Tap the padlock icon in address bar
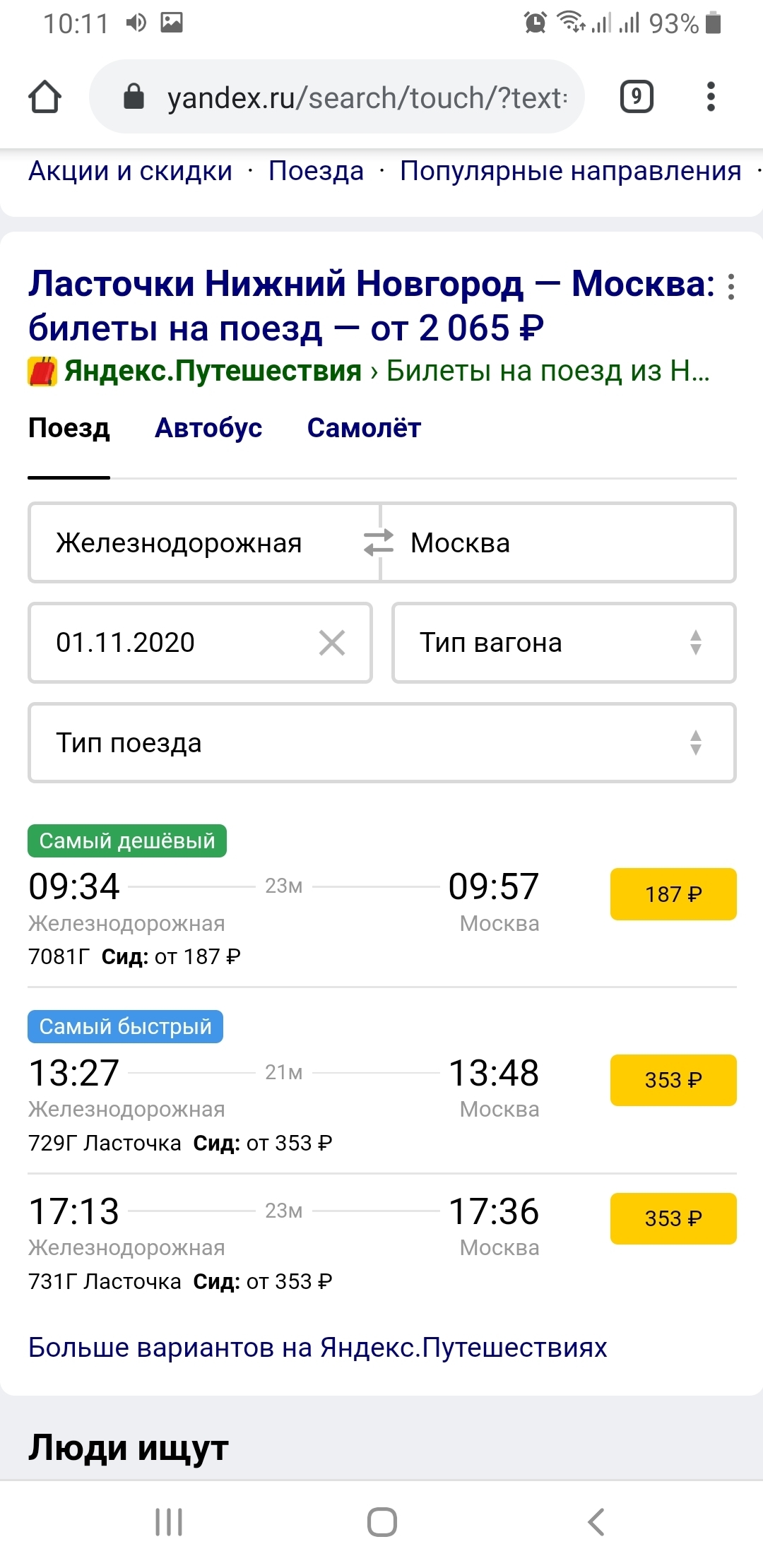 pyautogui.click(x=134, y=97)
